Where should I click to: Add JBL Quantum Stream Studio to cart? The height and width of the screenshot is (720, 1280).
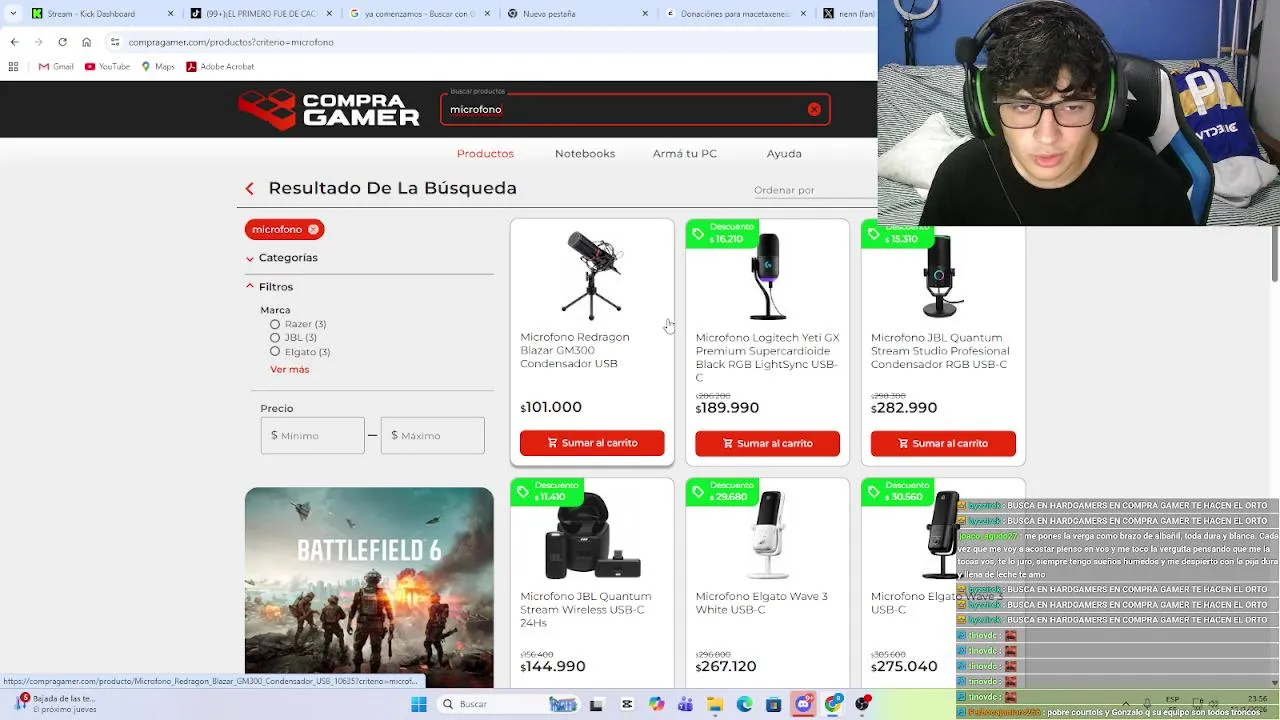(x=943, y=443)
